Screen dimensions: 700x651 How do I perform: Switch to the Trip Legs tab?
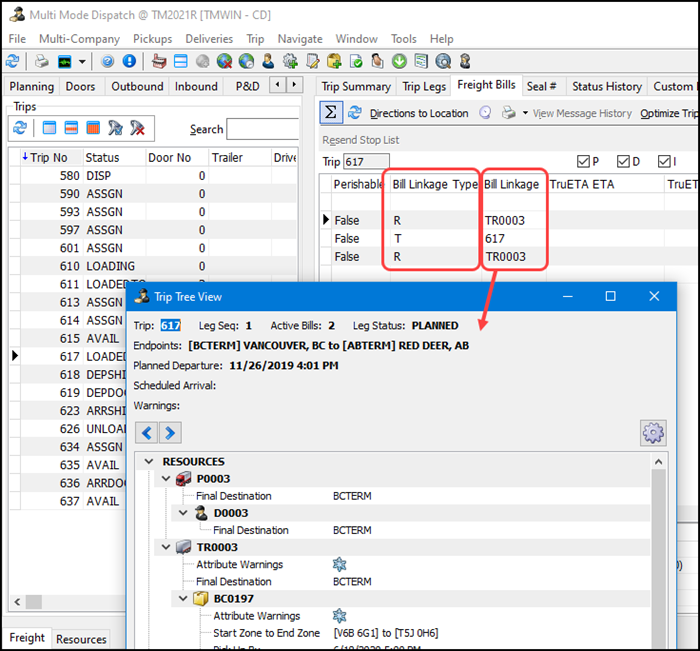424,87
